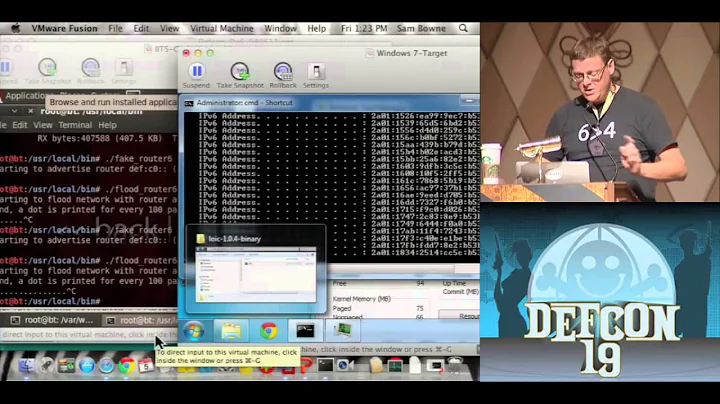Open the calendar icon in the Dock
The height and width of the screenshot is (404, 720).
point(146,365)
